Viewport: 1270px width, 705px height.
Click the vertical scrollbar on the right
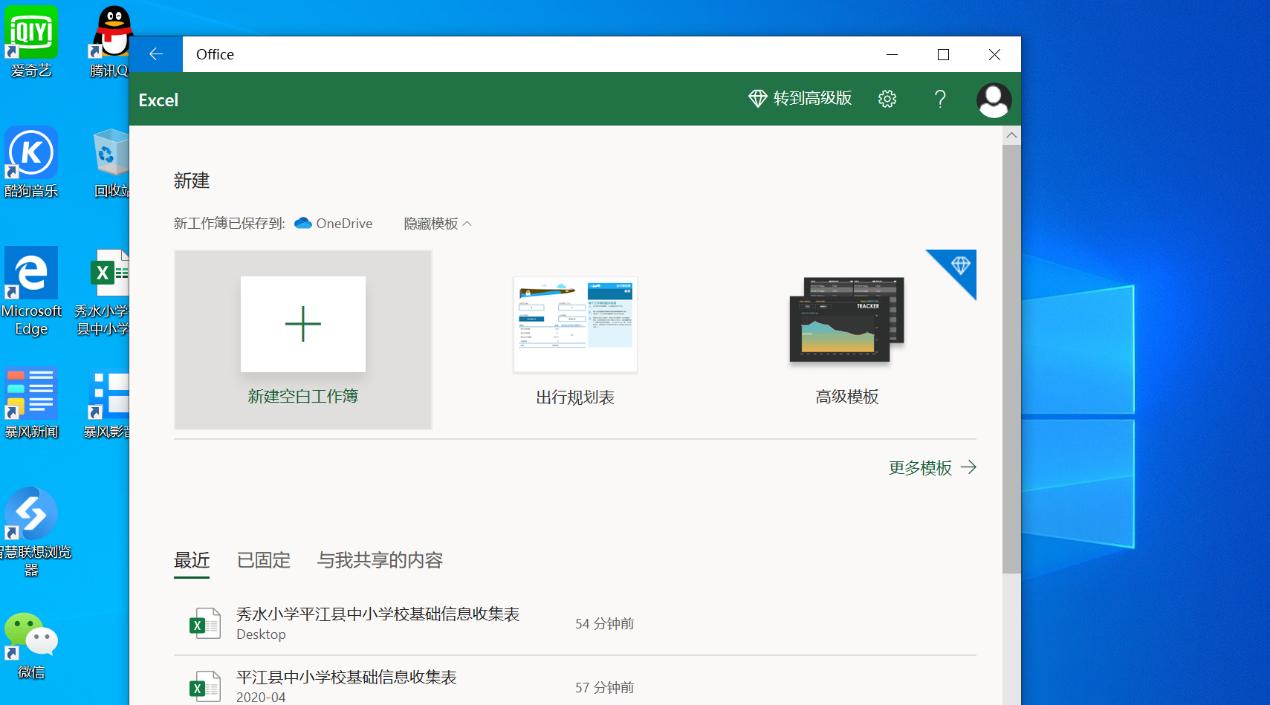pyautogui.click(x=1011, y=350)
